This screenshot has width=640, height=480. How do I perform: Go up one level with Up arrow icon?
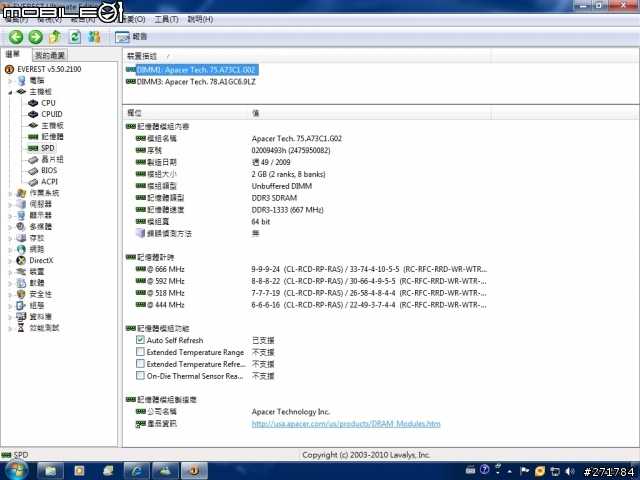[55, 37]
